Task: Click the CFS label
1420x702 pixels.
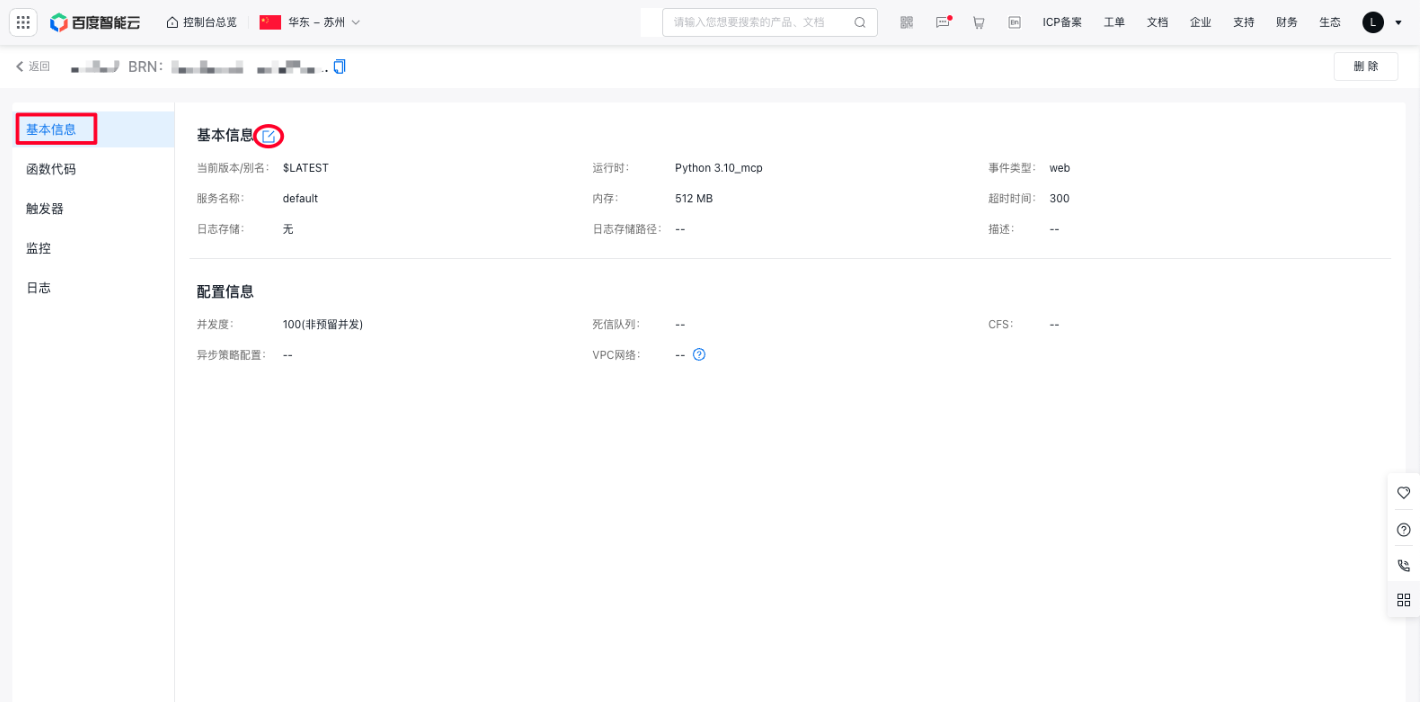Action: pos(1001,325)
